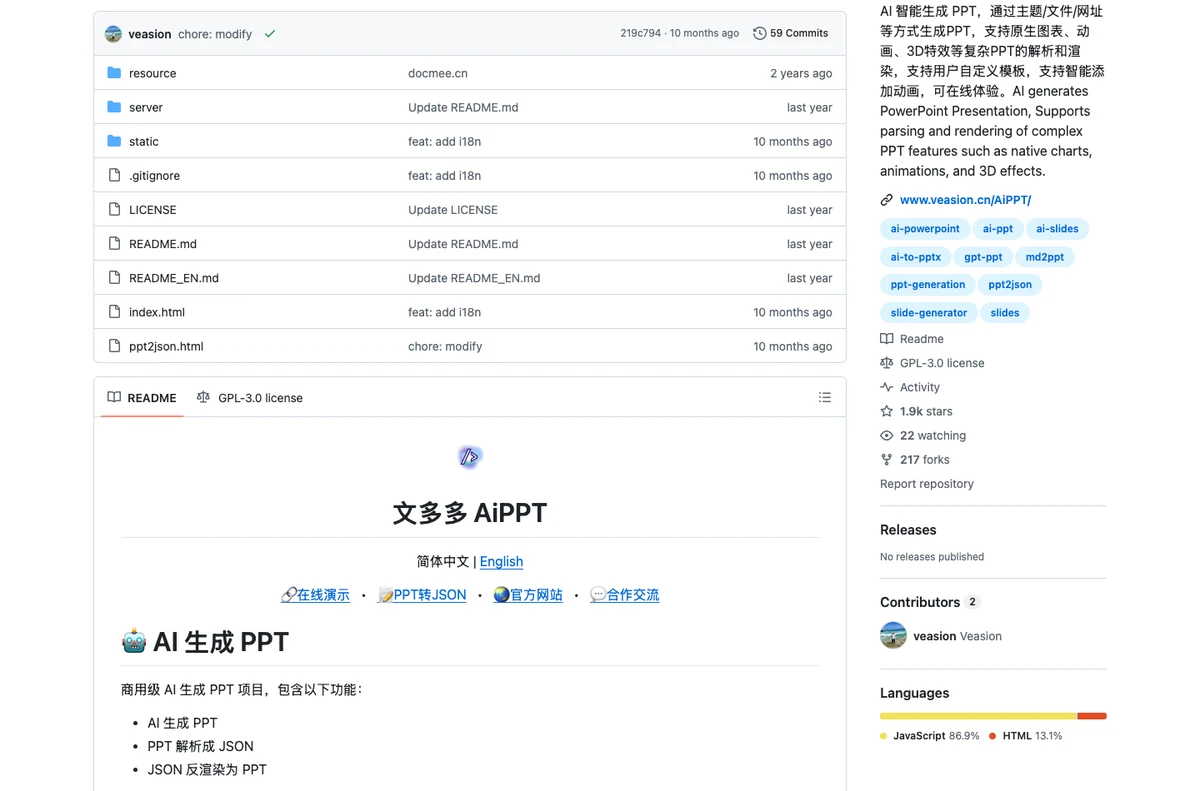
Task: Switch to the GPL-3.0 license tab
Action: click(250, 397)
